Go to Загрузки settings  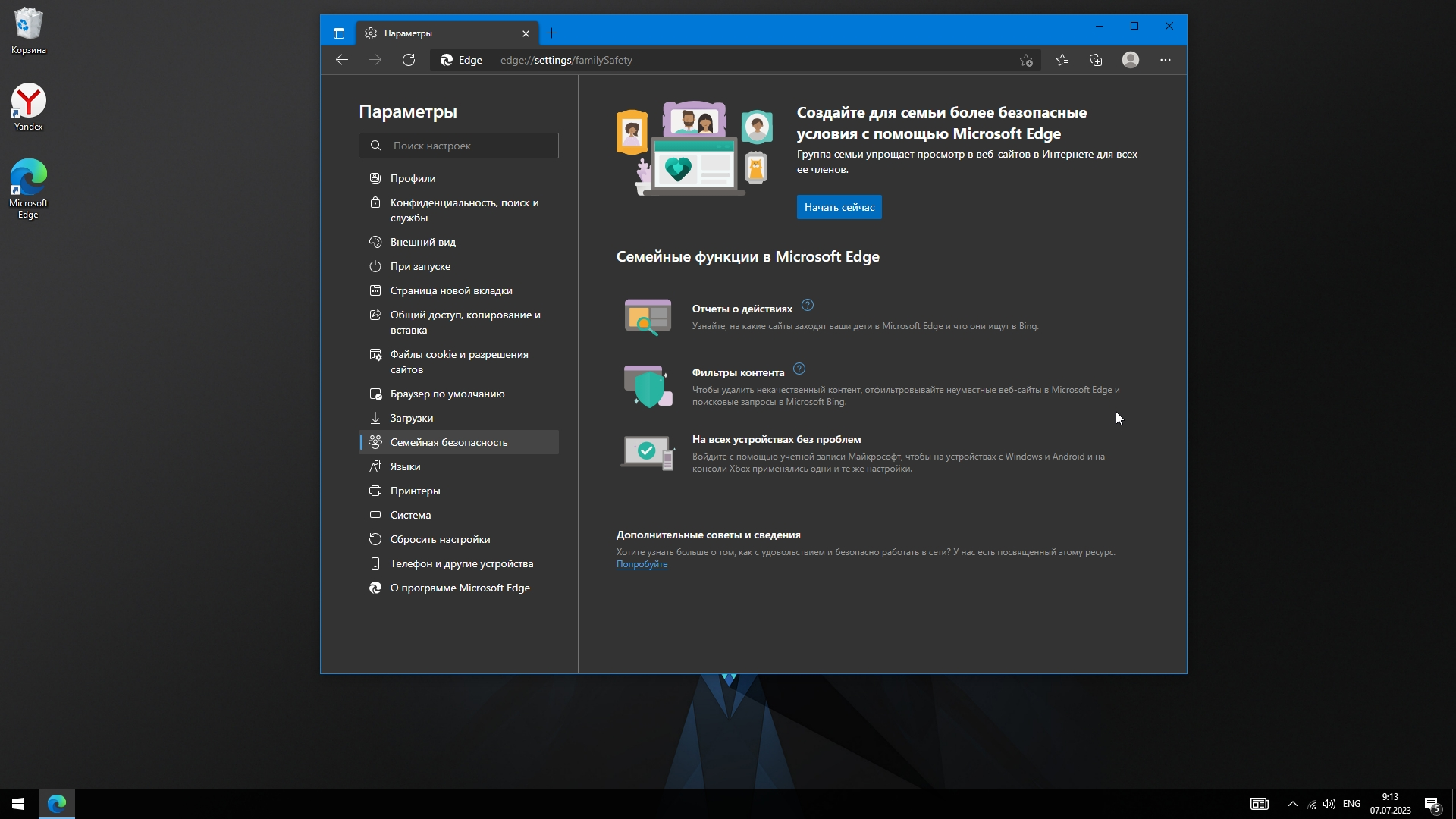[x=411, y=418]
